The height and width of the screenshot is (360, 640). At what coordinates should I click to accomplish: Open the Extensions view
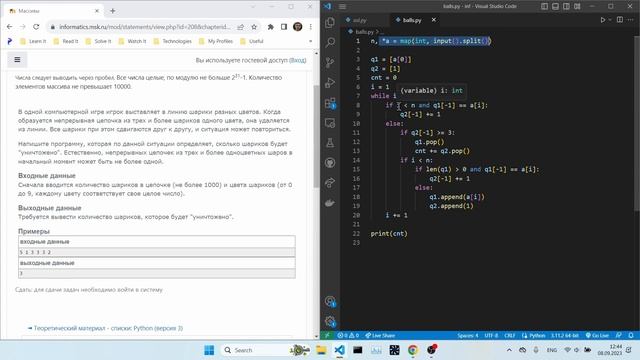point(330,103)
